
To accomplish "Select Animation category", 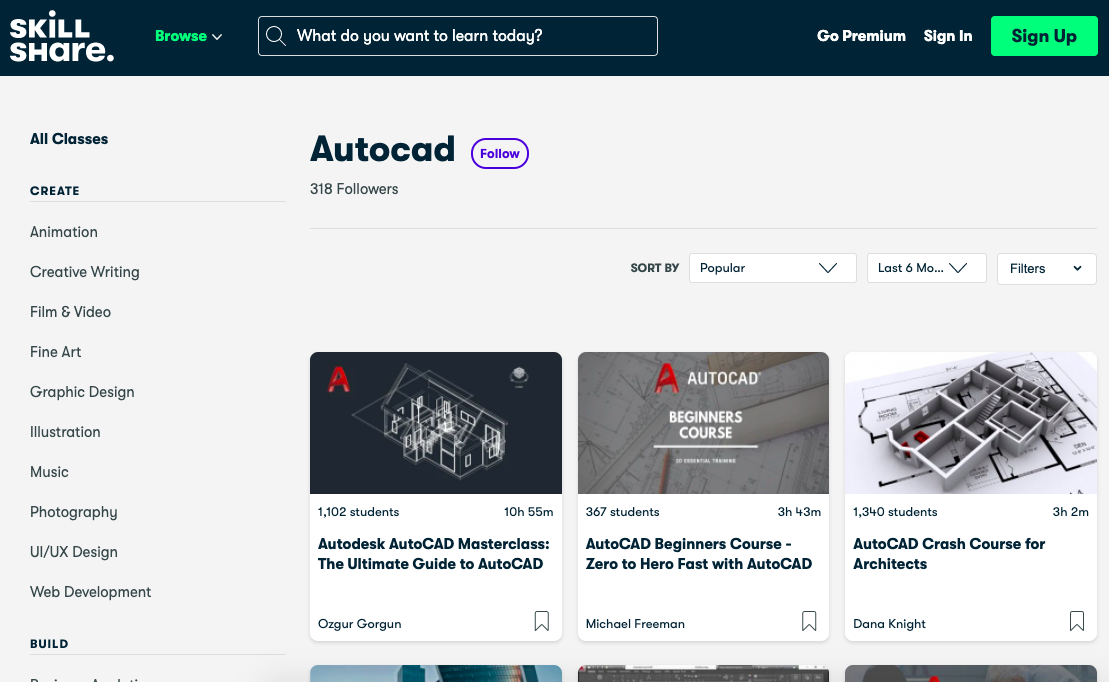I will point(64,232).
